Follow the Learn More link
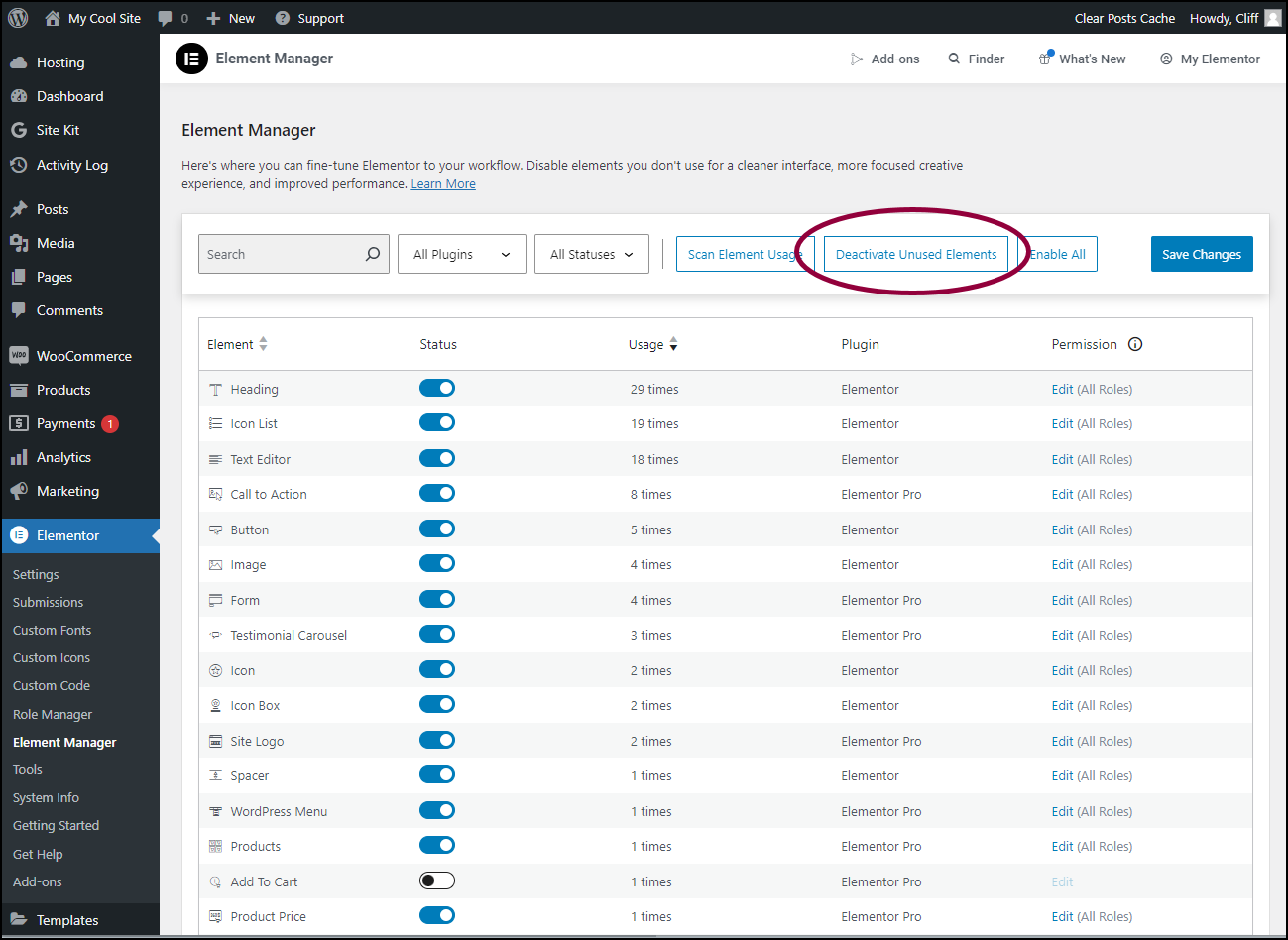 443,184
